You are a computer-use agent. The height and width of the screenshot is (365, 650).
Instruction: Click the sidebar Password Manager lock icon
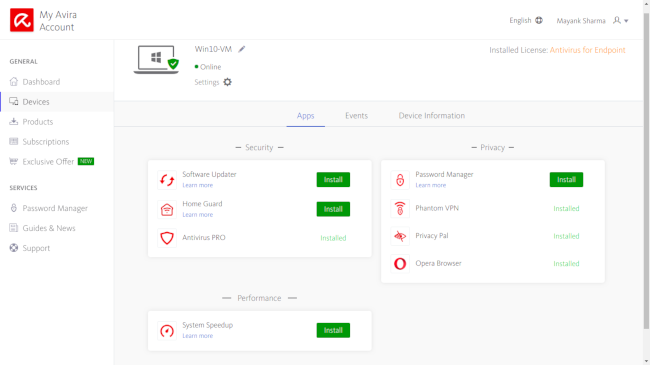tap(14, 208)
